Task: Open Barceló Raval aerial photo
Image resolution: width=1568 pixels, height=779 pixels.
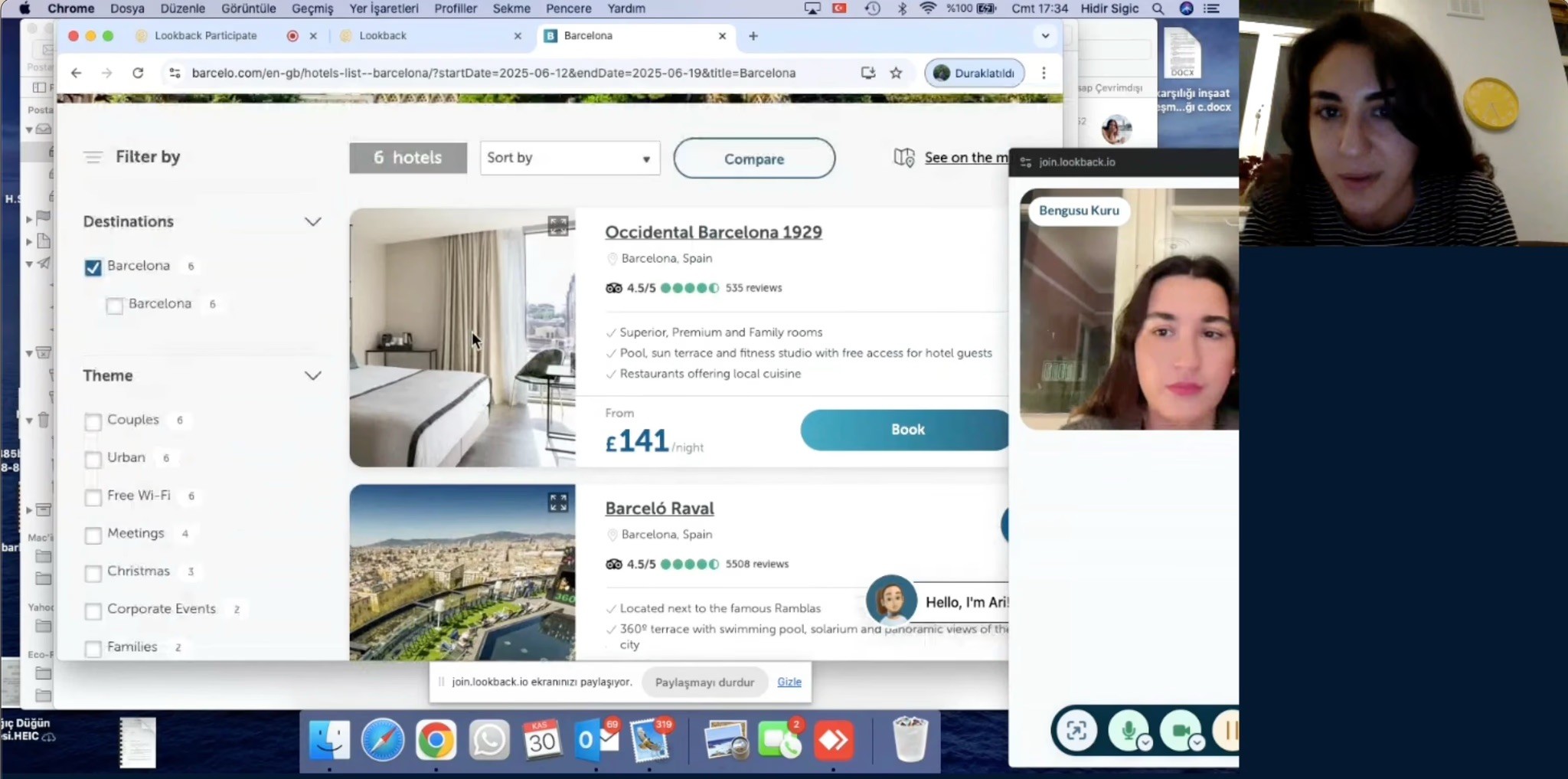Action: [462, 572]
